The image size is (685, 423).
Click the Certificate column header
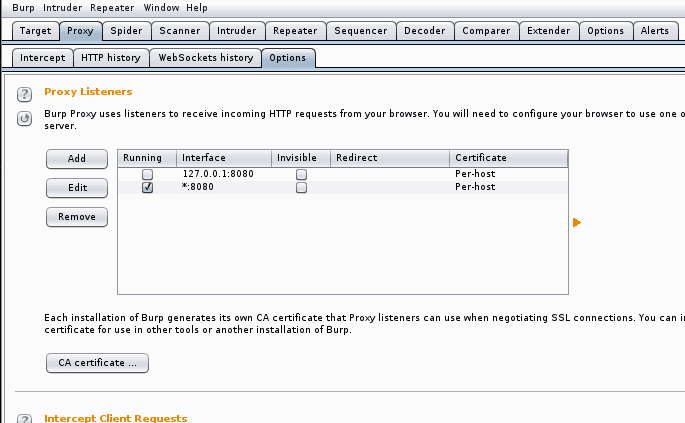click(509, 158)
